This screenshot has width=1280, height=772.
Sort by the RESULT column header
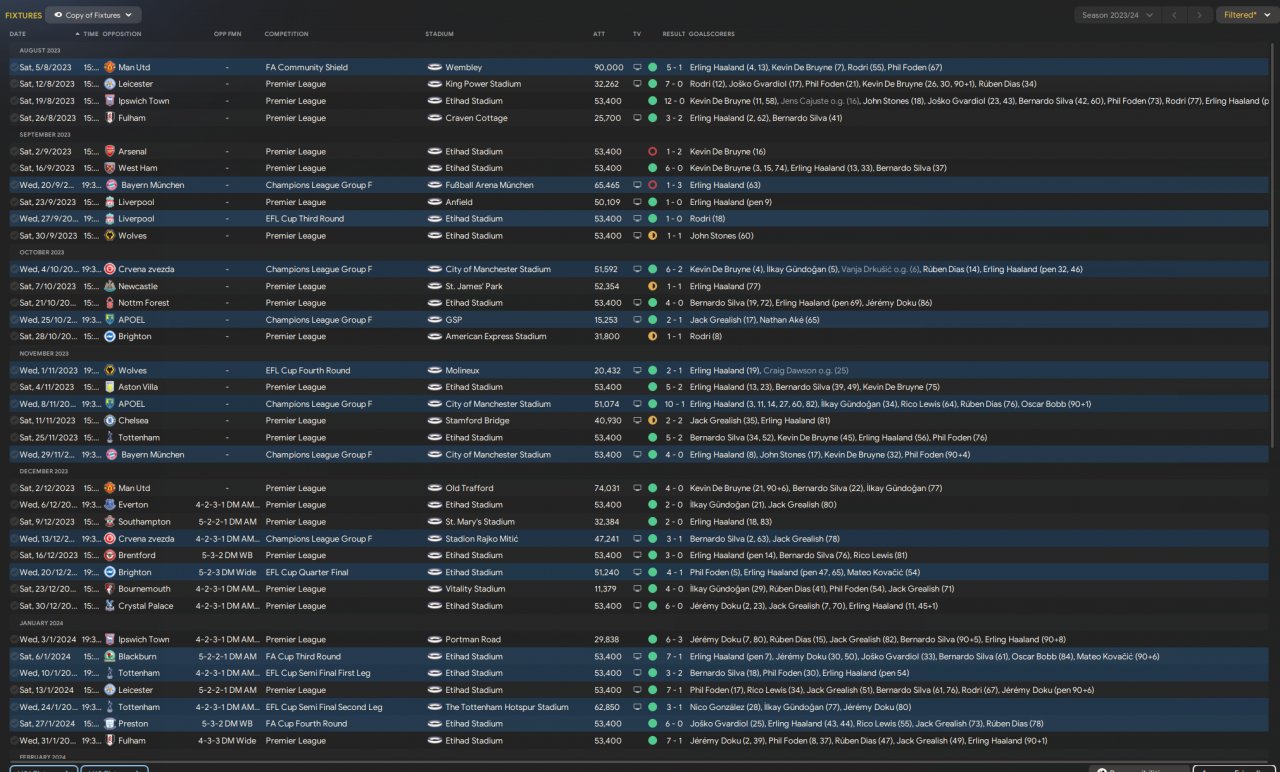(x=674, y=34)
